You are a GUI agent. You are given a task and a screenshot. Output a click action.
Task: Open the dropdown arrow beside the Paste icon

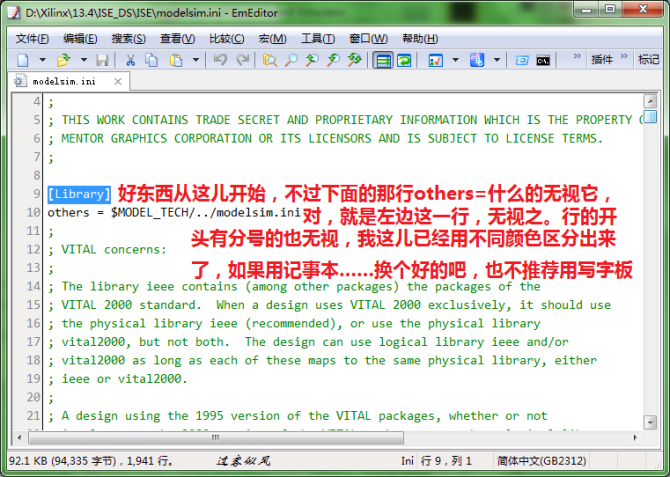pos(196,60)
